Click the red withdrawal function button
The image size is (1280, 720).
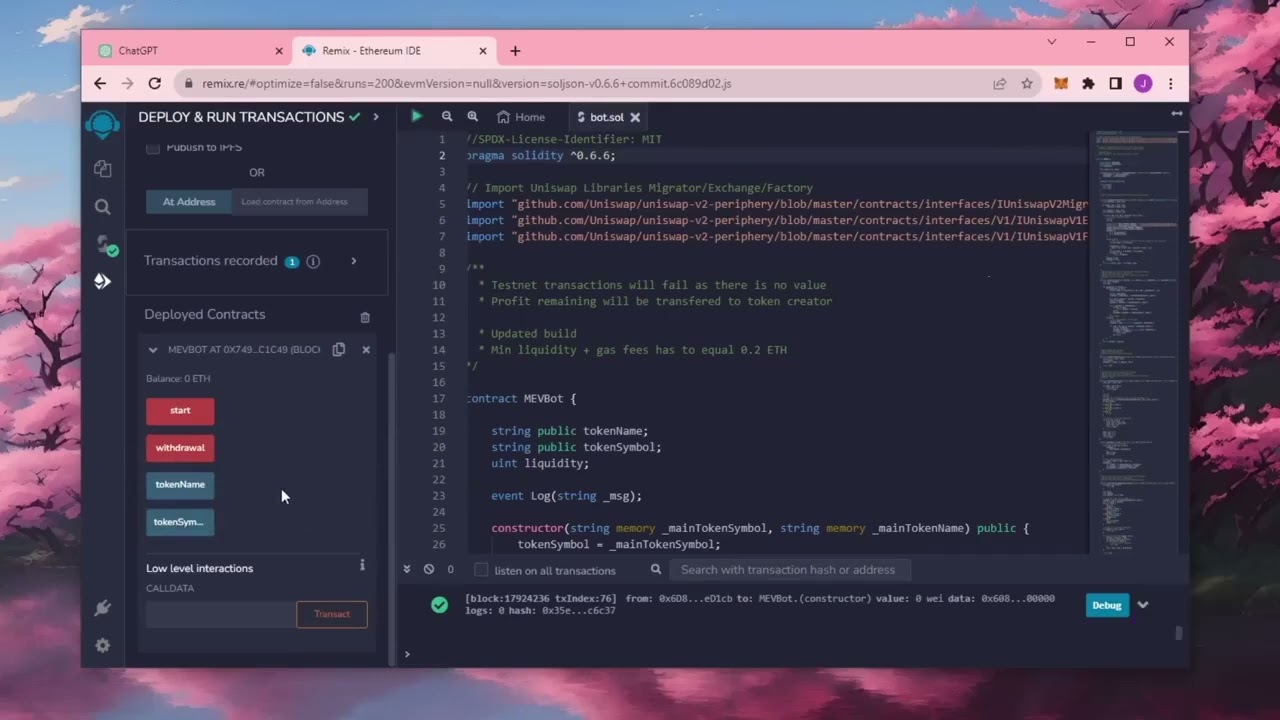pyautogui.click(x=180, y=448)
